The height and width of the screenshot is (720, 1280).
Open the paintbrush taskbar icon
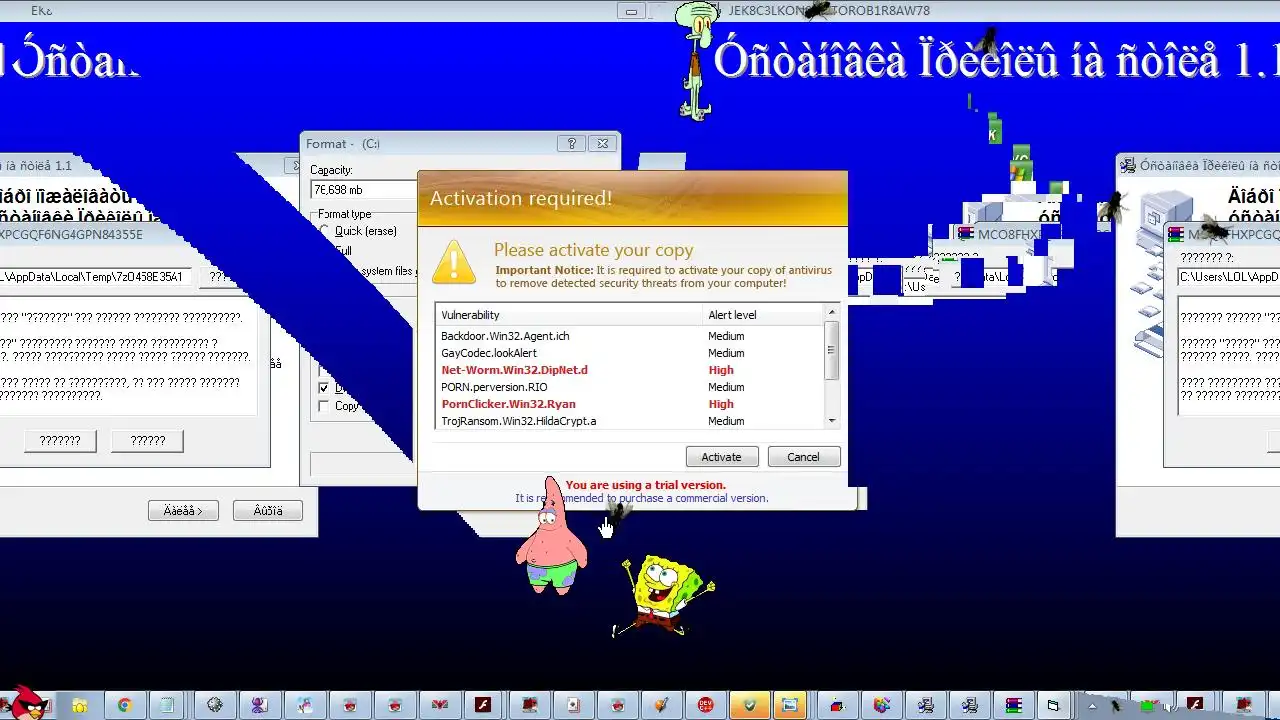(x=662, y=705)
